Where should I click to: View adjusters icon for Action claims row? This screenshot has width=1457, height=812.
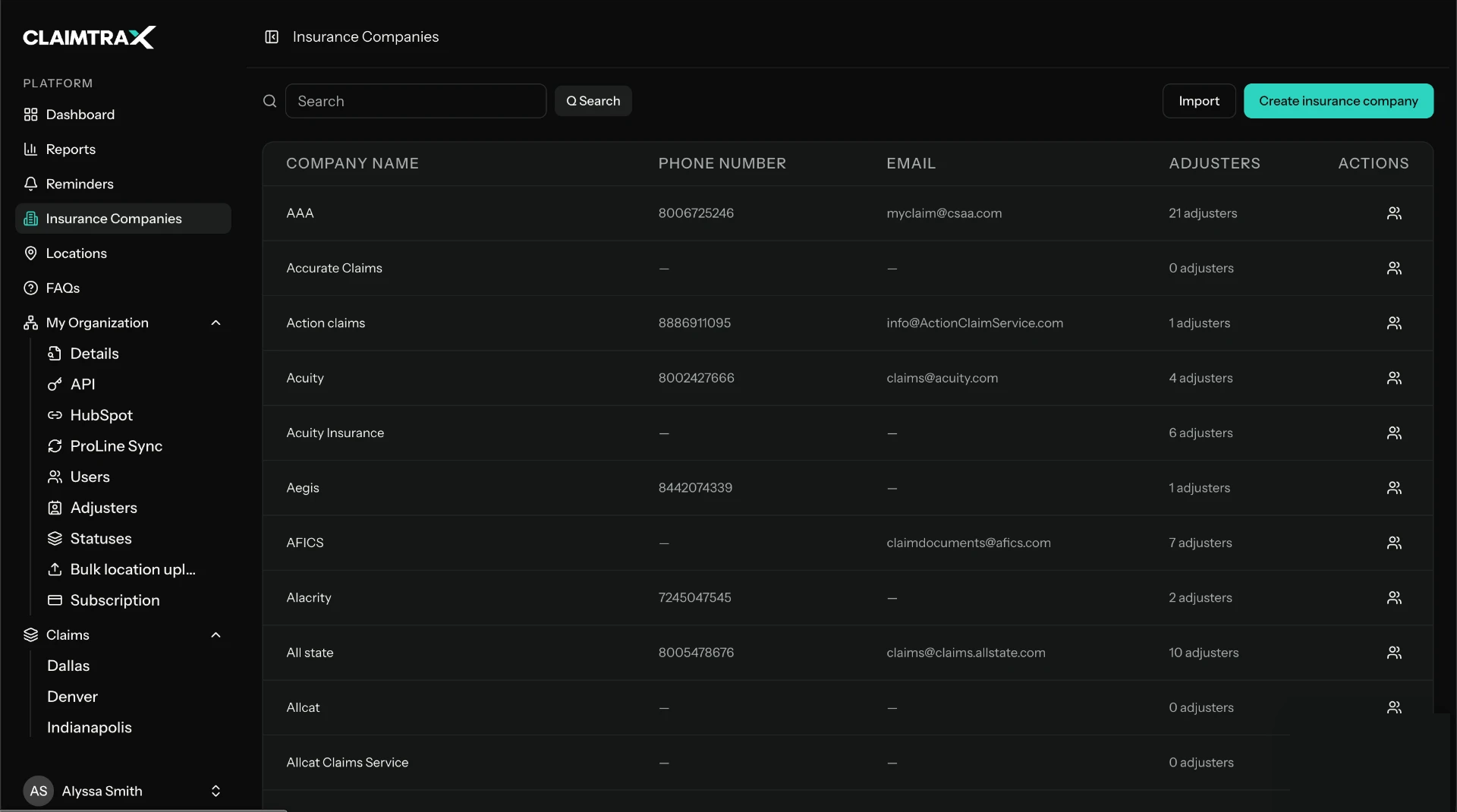tap(1394, 323)
